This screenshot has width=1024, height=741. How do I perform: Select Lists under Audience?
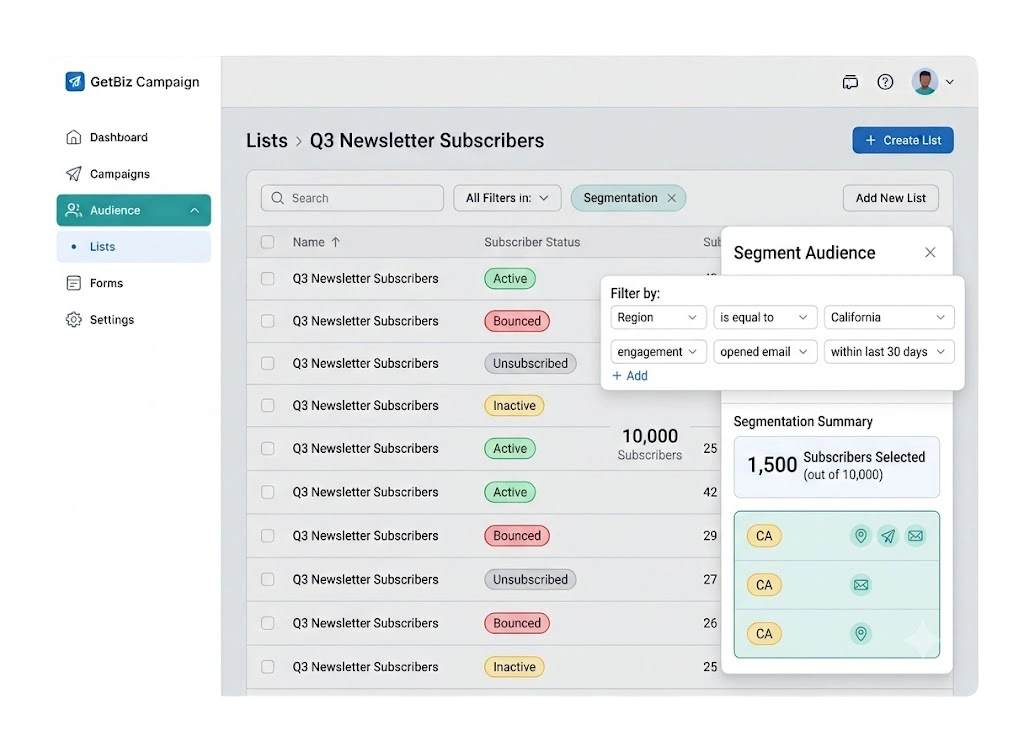[133, 247]
